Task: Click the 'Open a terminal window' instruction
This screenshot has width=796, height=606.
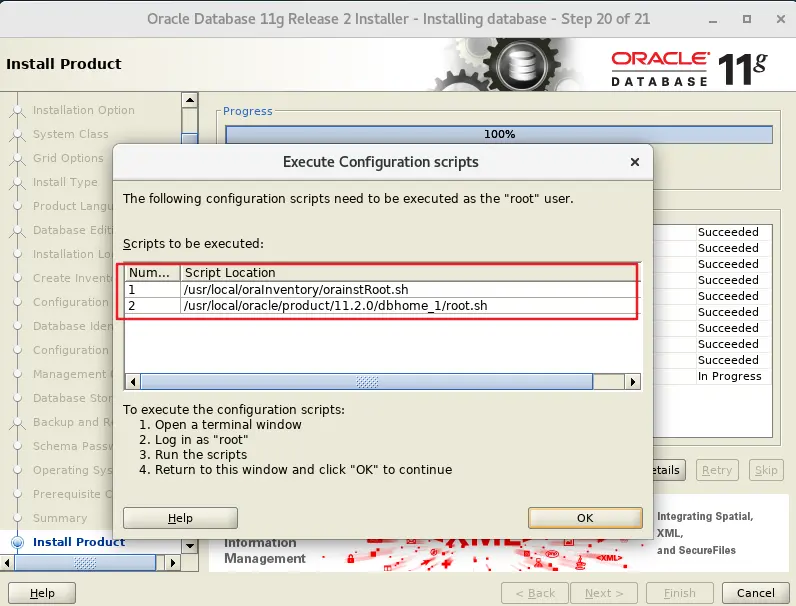Action: [228, 424]
